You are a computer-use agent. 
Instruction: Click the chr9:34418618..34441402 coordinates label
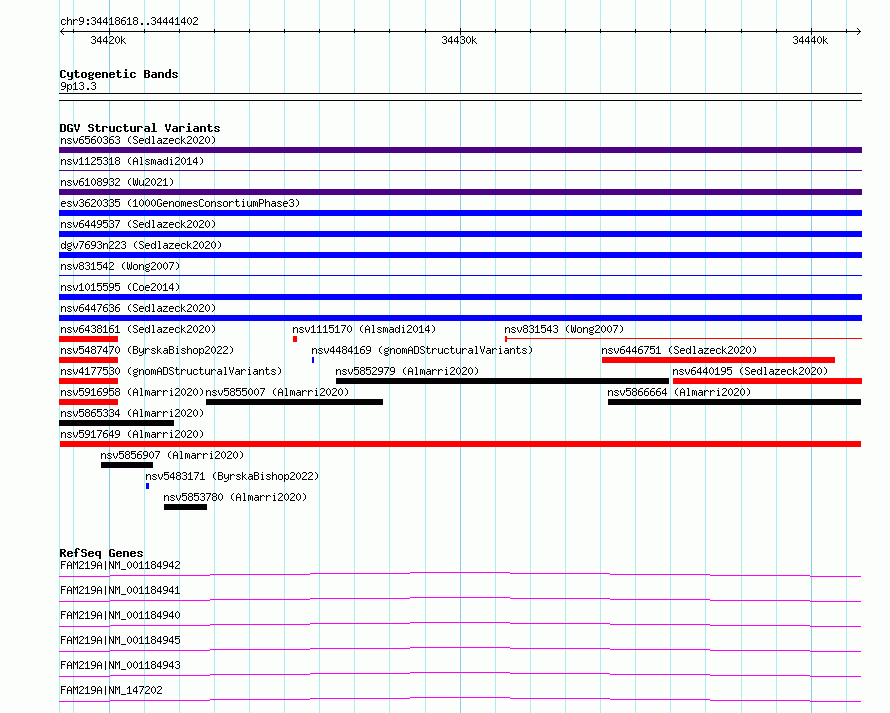pyautogui.click(x=129, y=22)
